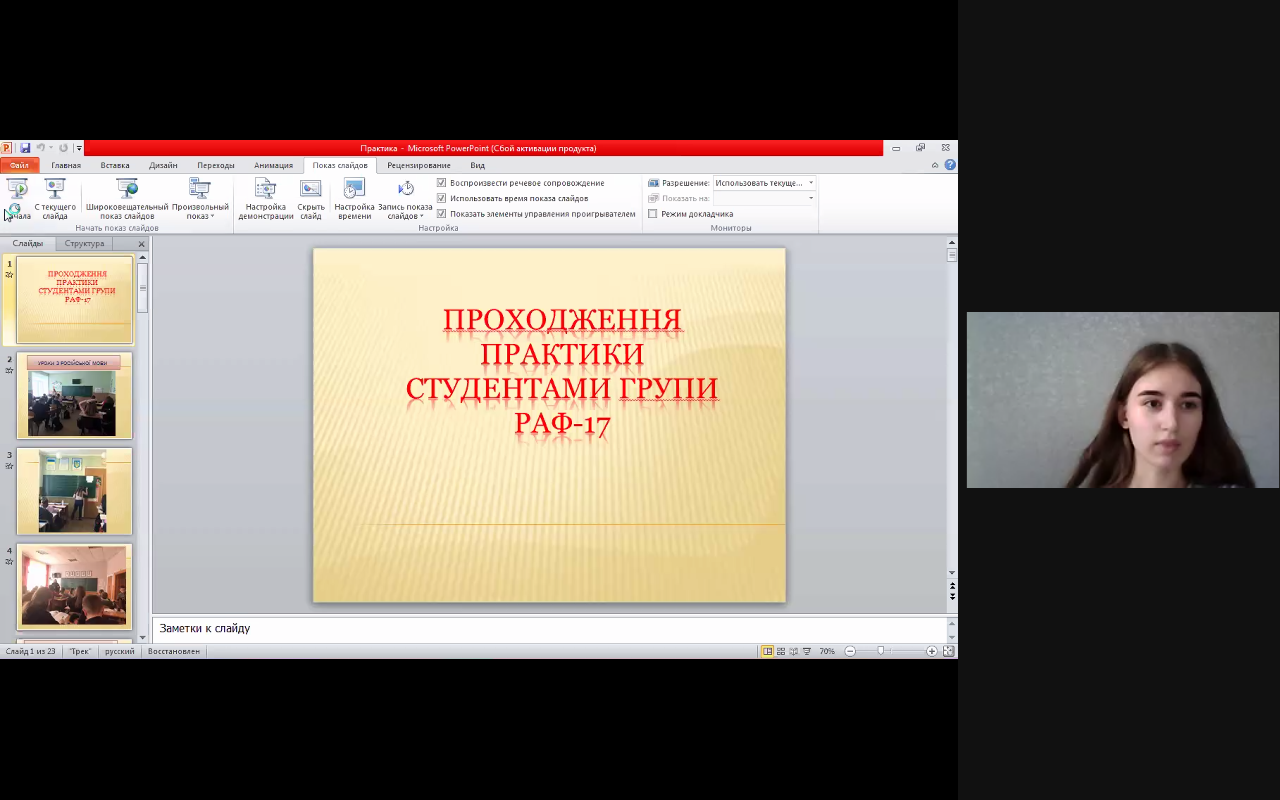Switch to the Structure (Структура) pane tab
The width and height of the screenshot is (1280, 800).
(84, 244)
